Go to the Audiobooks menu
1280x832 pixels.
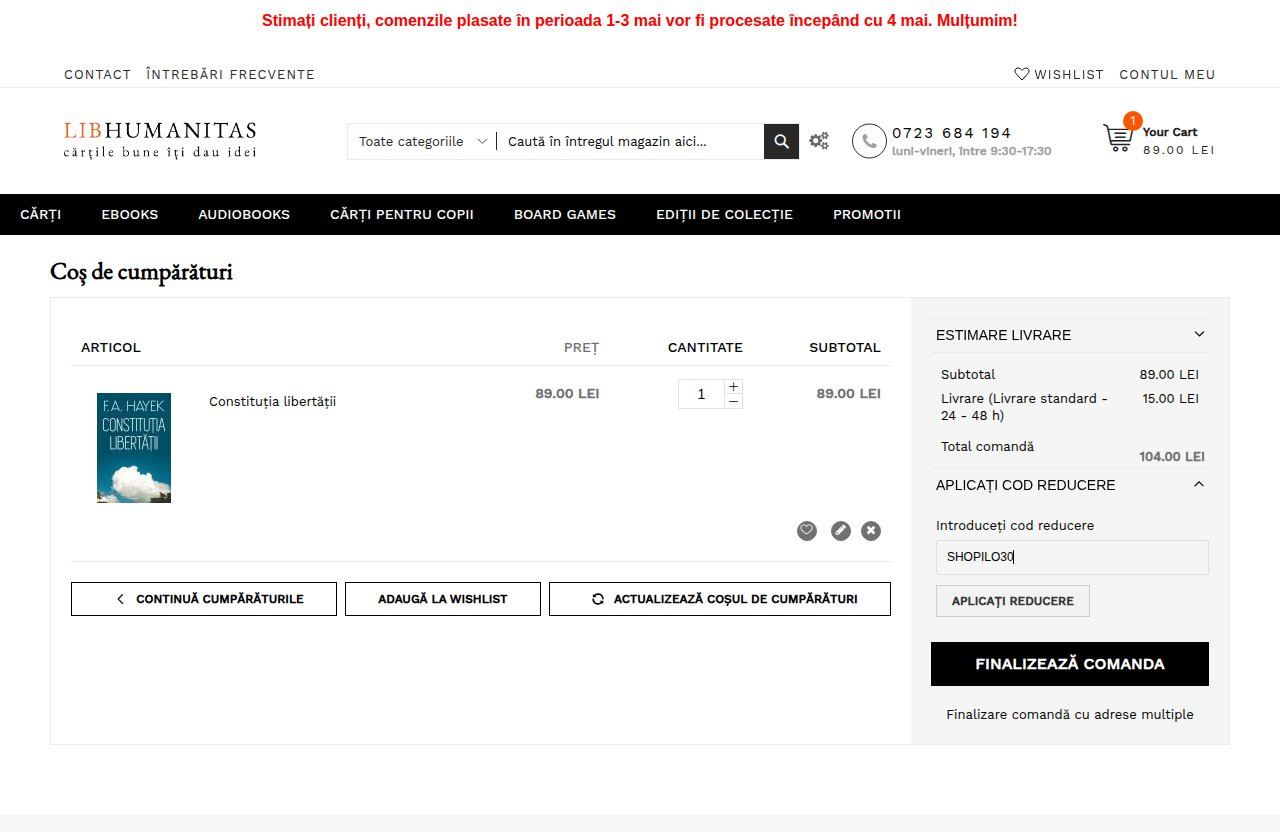point(244,214)
